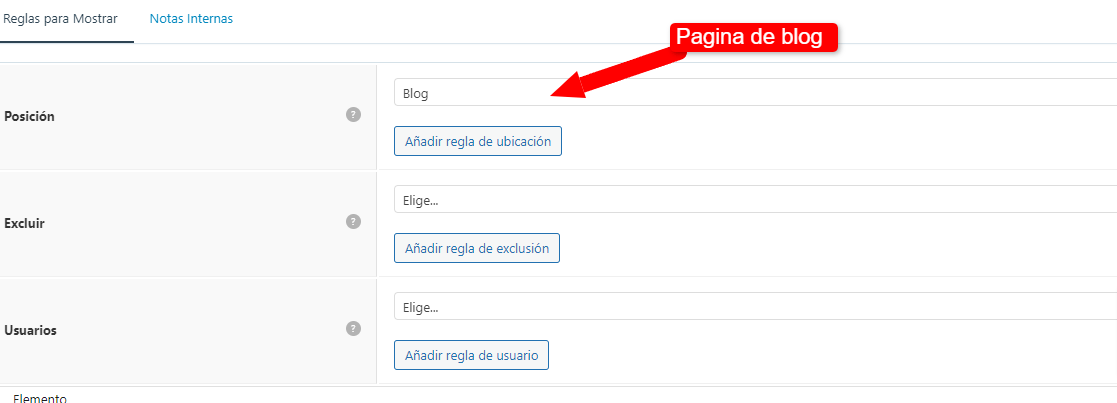Click the red 'Pagina de blog' callout label
1117x403 pixels.
[x=752, y=37]
